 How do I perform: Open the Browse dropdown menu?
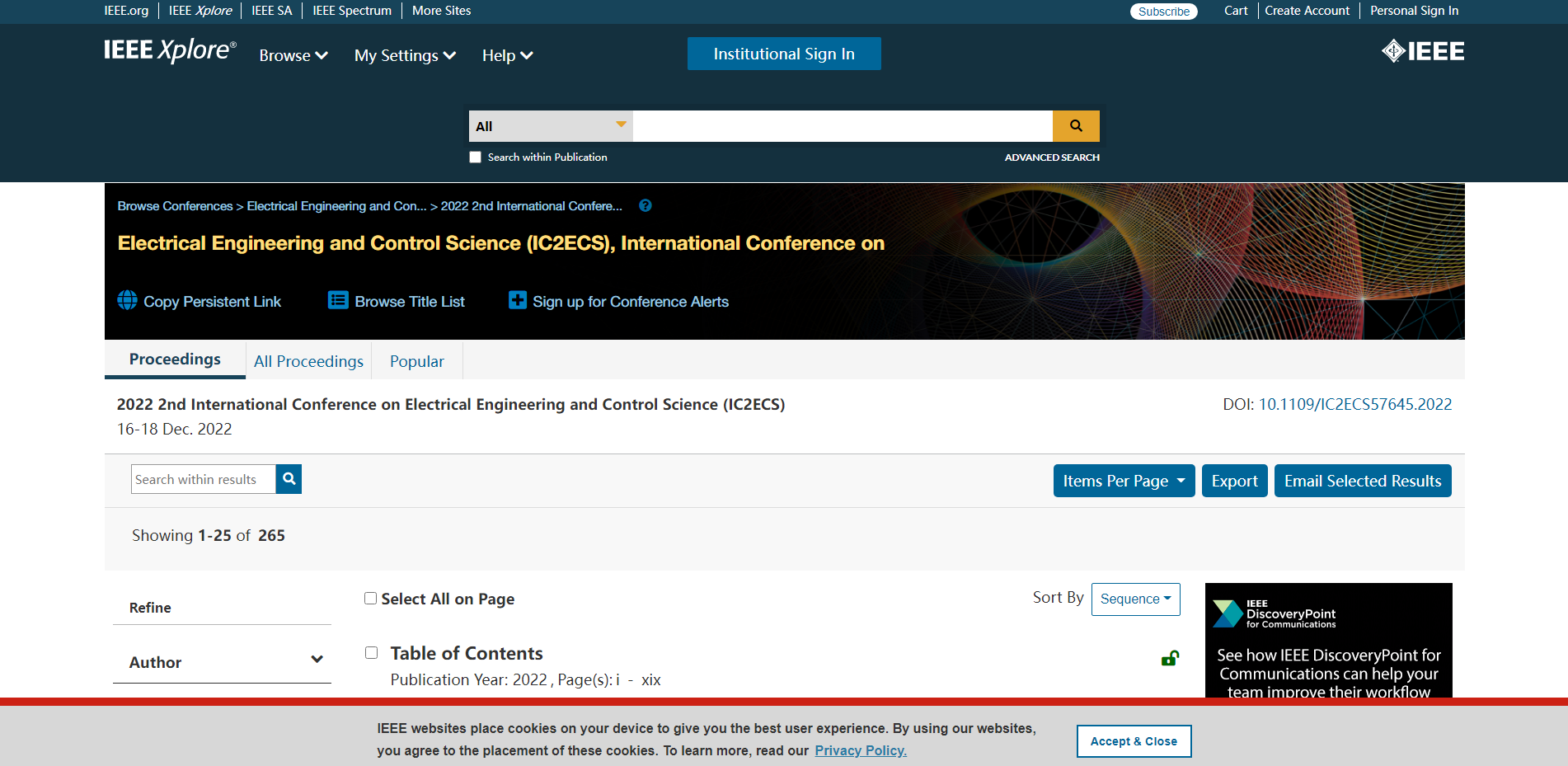[x=293, y=55]
